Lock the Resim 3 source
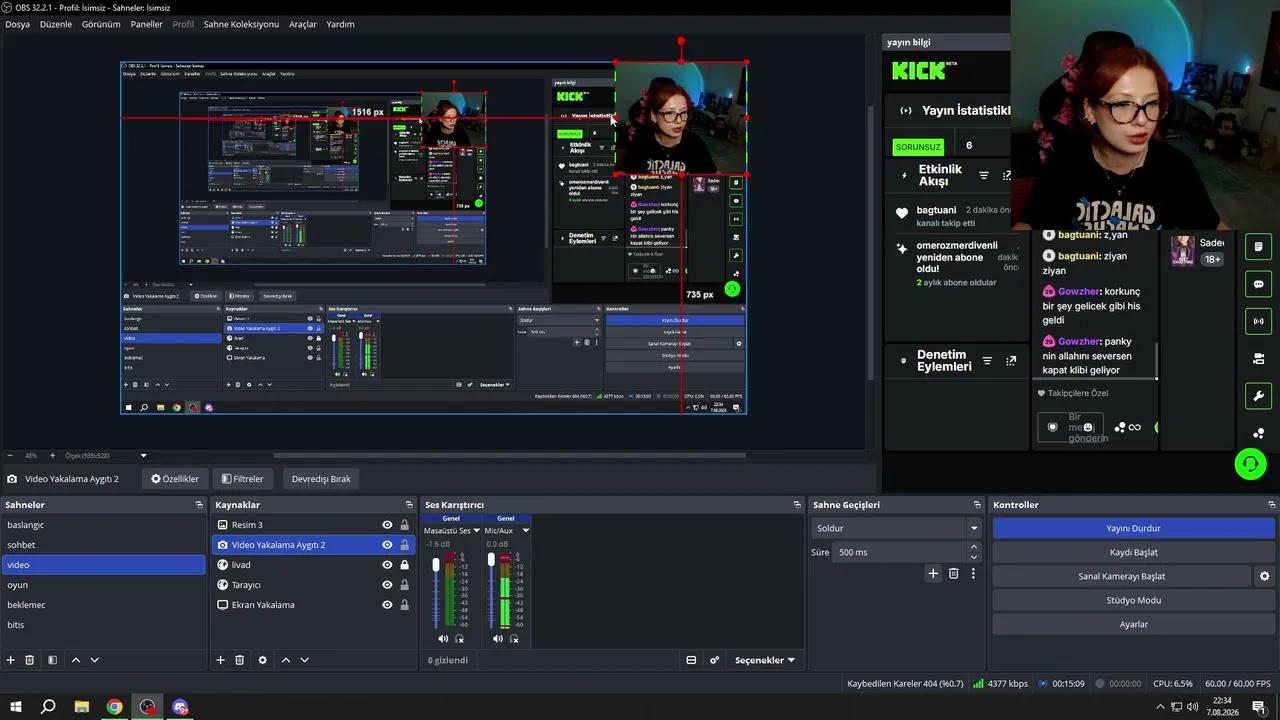The image size is (1280, 720). pos(404,525)
